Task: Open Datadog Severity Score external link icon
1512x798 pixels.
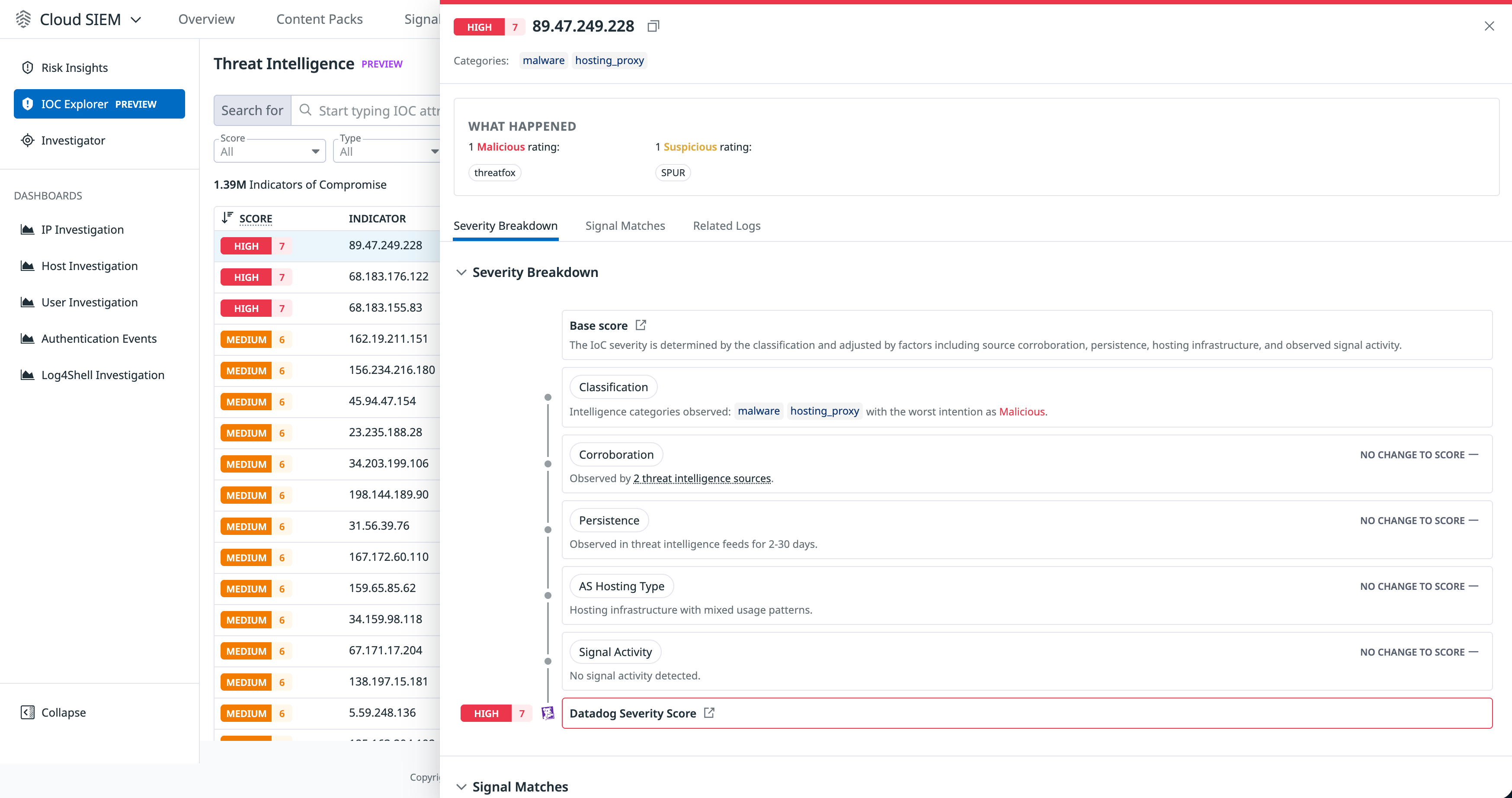Action: 709,713
